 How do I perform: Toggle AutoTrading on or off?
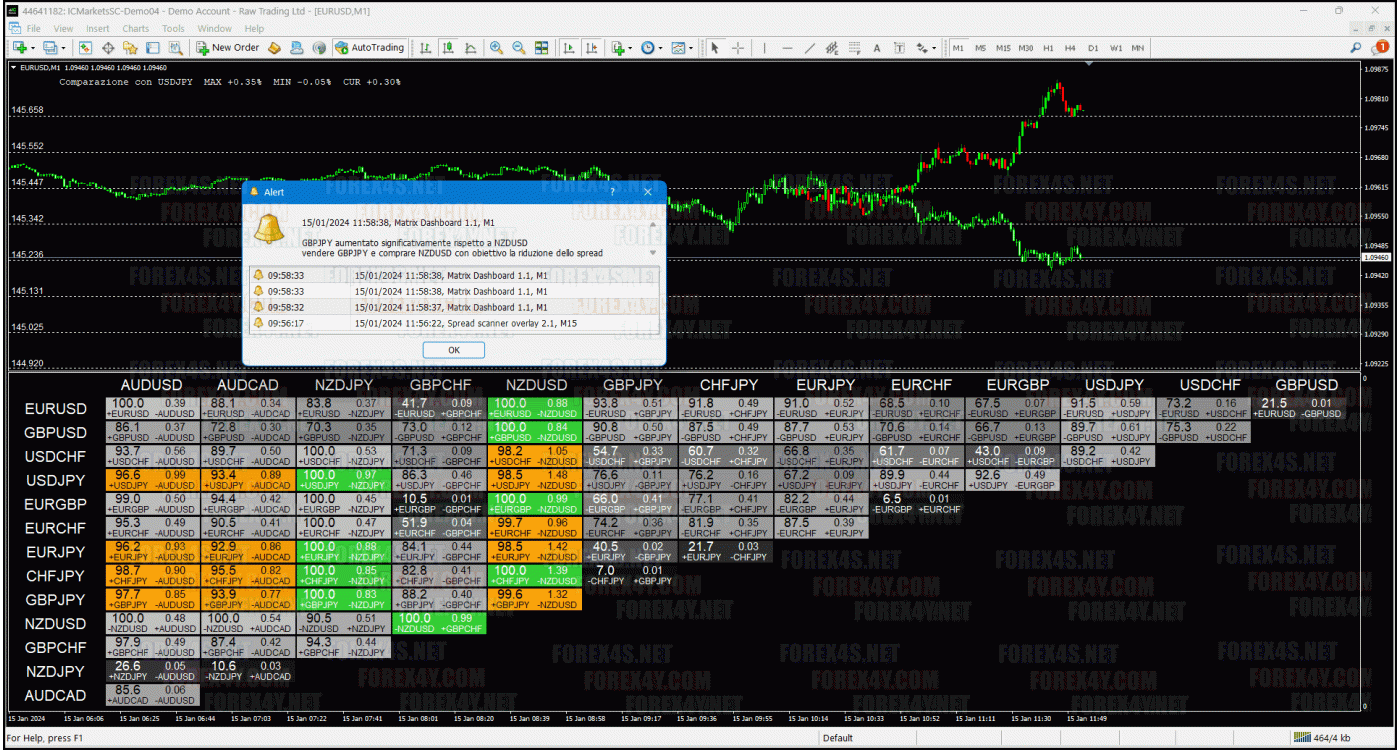(x=373, y=48)
